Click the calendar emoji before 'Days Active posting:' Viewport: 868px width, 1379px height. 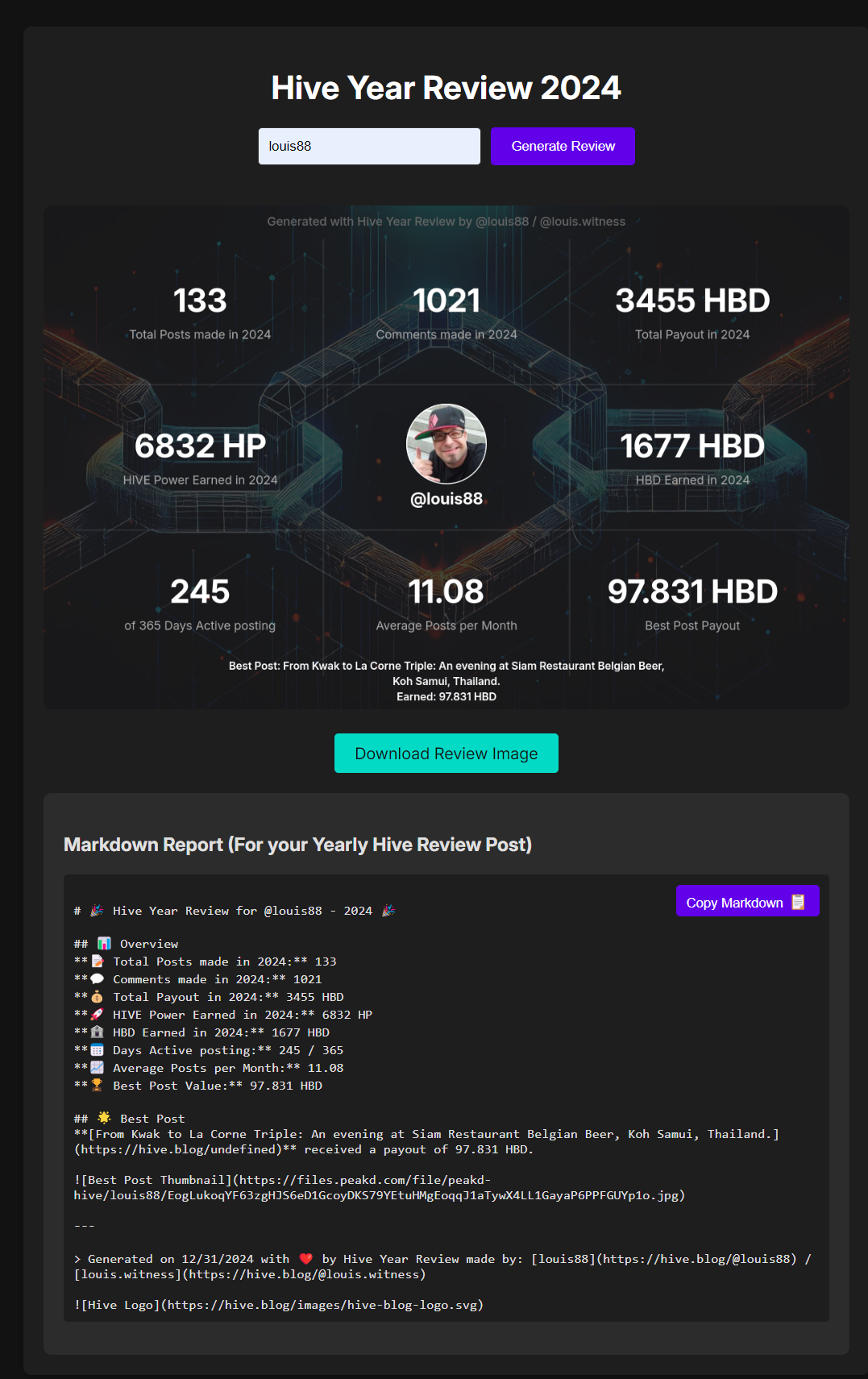[98, 1050]
